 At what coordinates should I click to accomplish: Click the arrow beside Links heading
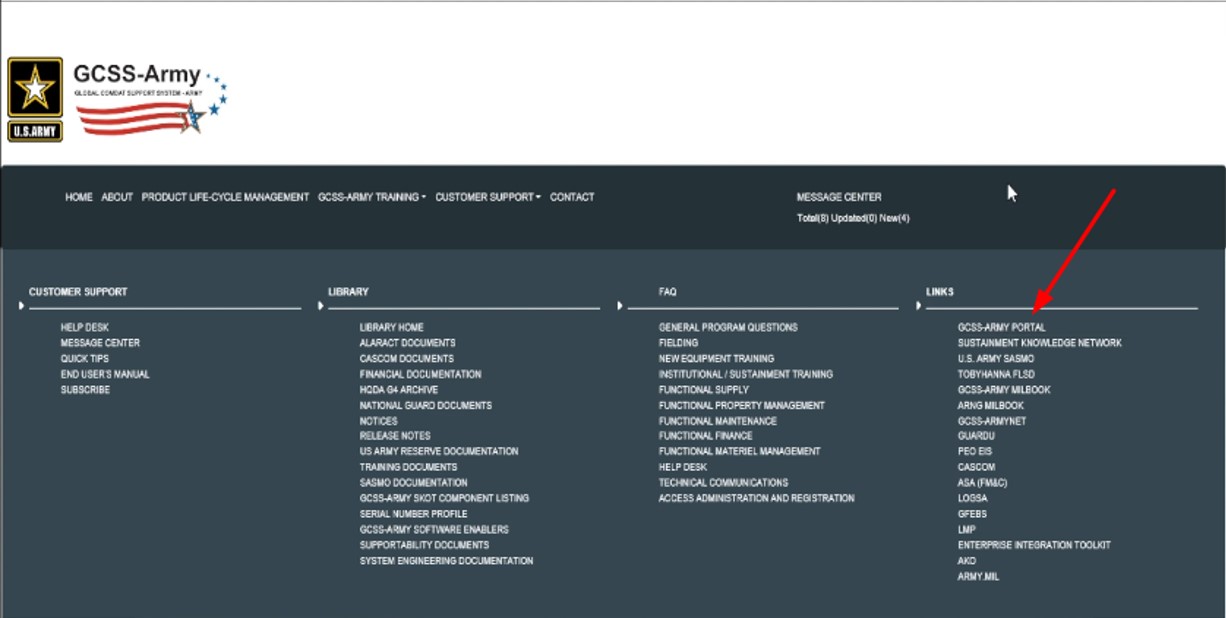[919, 306]
